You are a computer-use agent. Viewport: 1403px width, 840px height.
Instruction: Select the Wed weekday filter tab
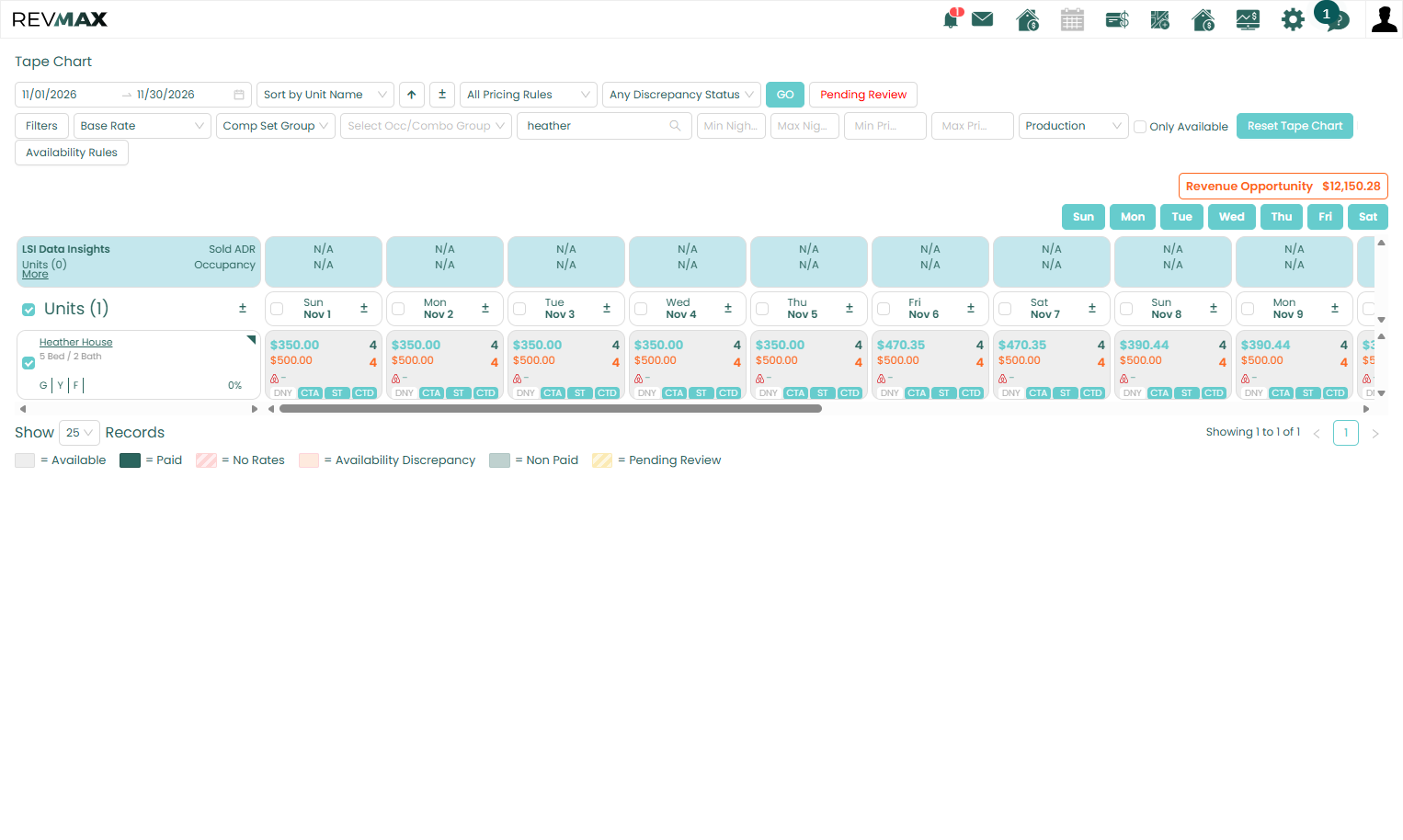pos(1232,217)
